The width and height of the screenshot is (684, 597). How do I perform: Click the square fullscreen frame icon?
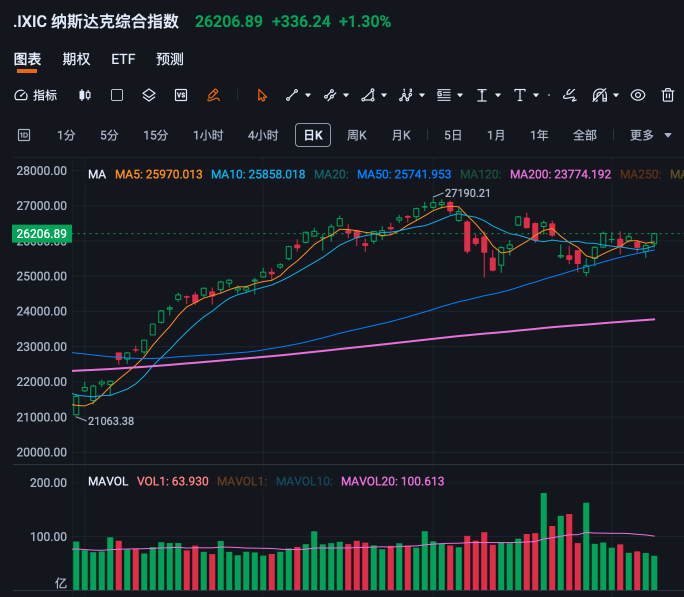117,95
